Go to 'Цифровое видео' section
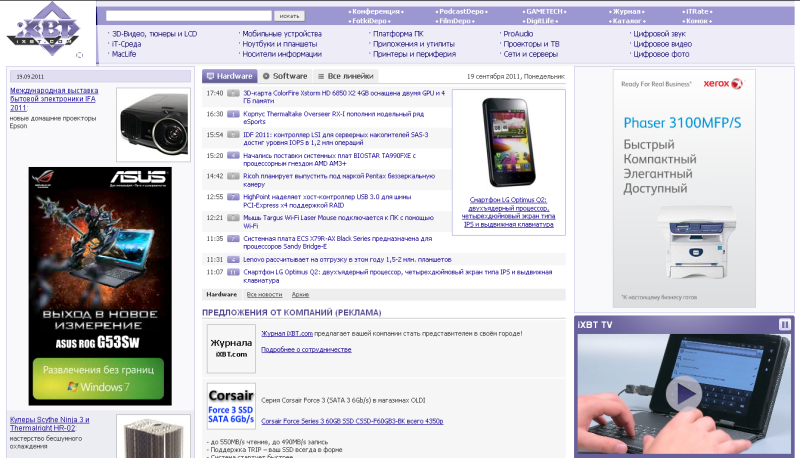Image resolution: width=800 pixels, height=458 pixels. [x=662, y=44]
